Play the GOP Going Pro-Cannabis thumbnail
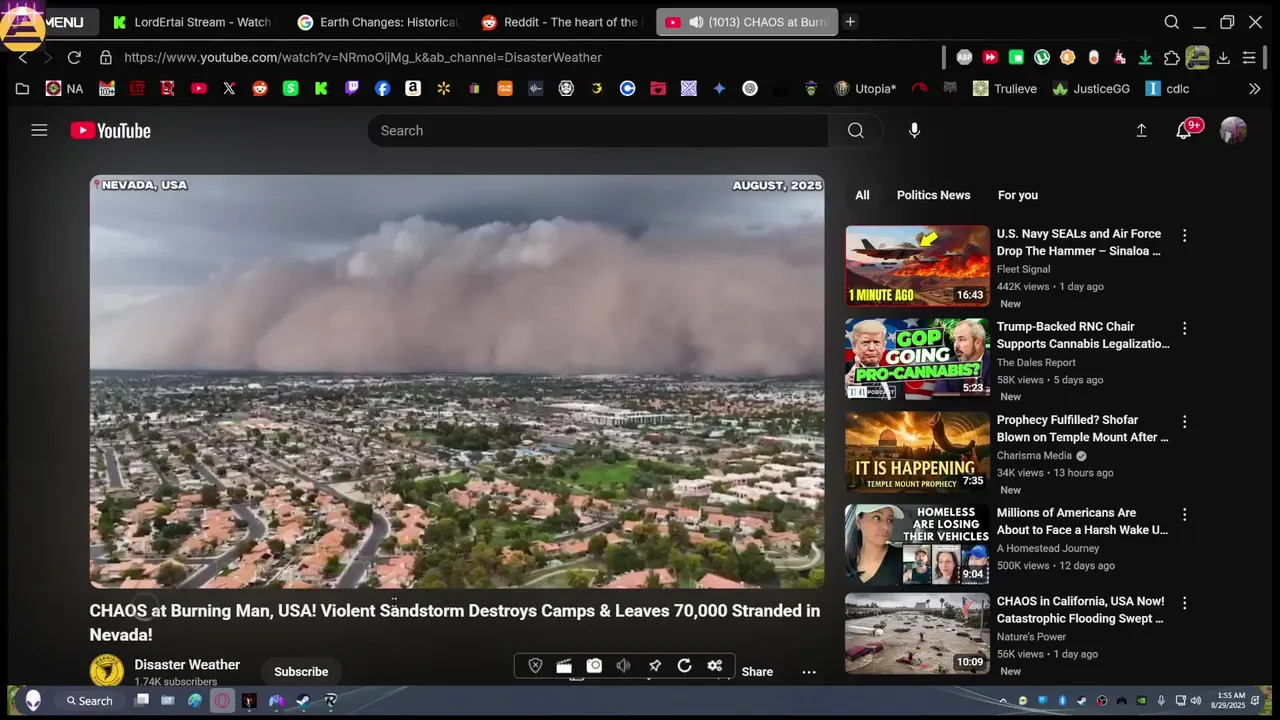Screen dimensions: 1280x720 coord(917,359)
